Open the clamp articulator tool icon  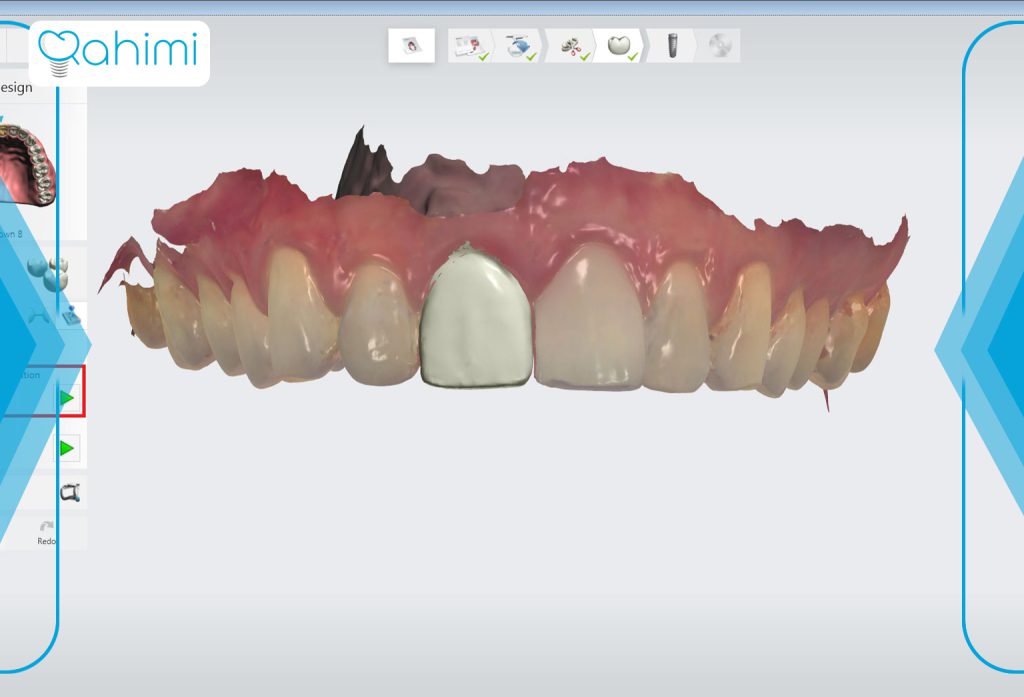pos(71,493)
